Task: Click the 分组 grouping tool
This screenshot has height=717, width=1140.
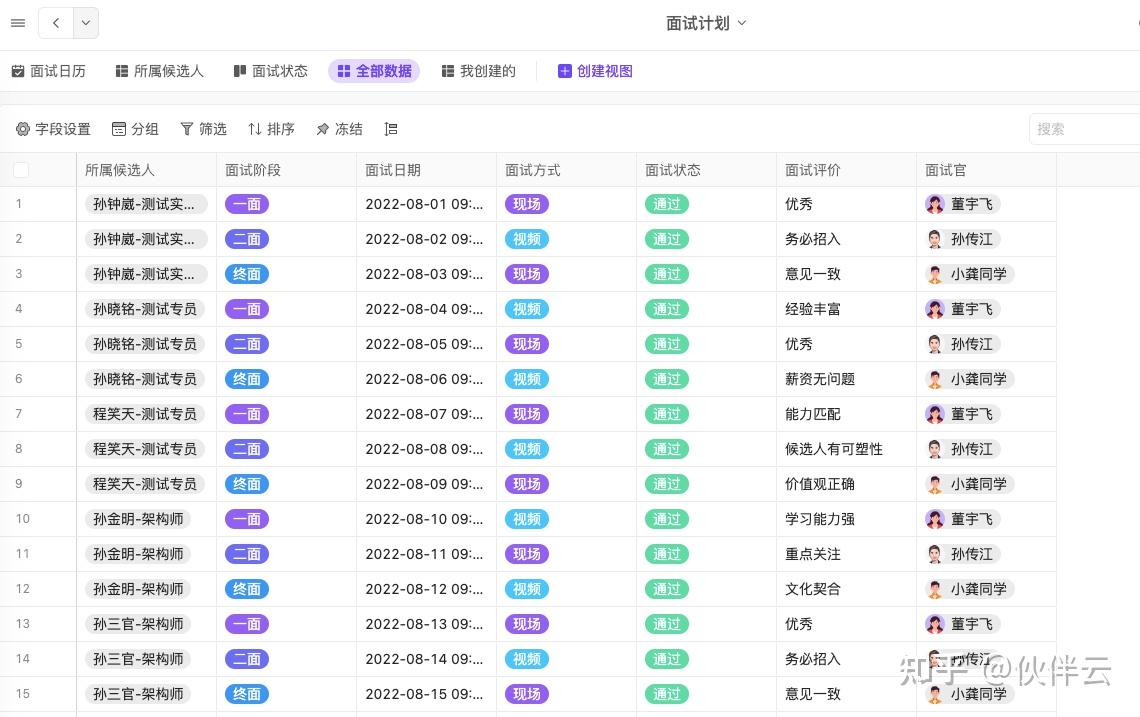Action: pos(135,129)
